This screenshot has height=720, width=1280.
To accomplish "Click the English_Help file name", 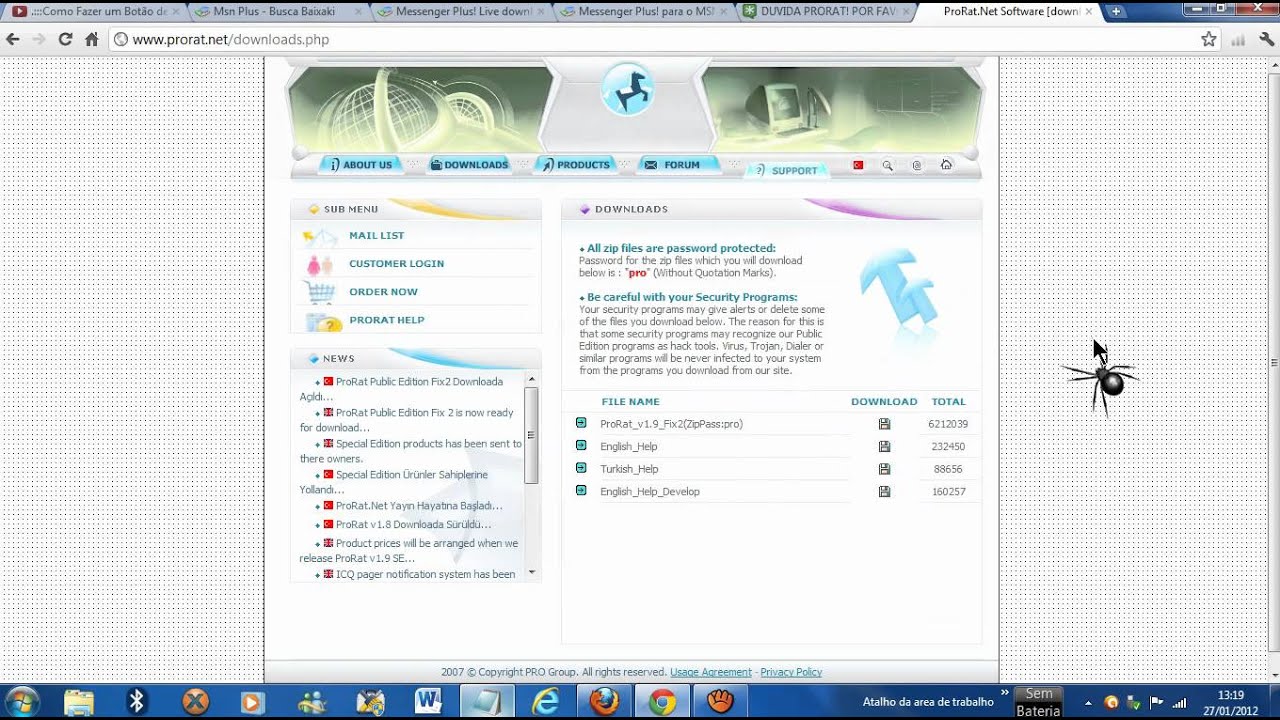I will pyautogui.click(x=629, y=447).
